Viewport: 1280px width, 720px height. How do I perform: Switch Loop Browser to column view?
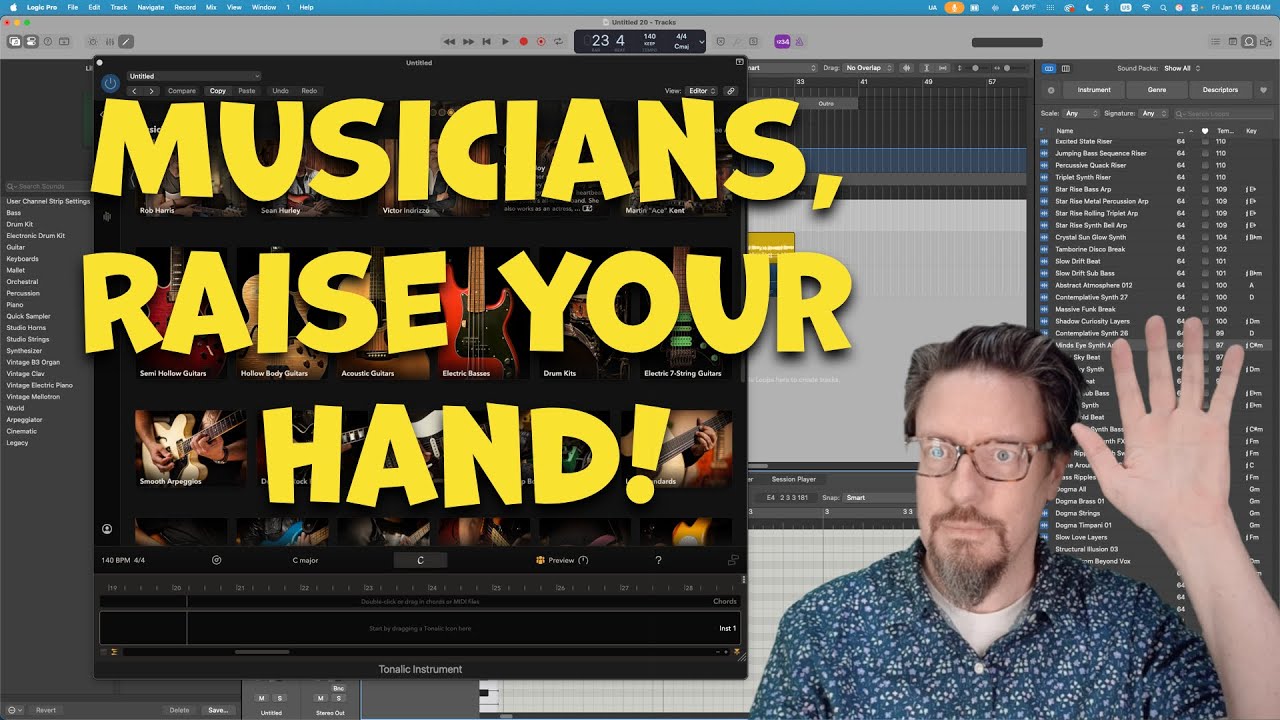click(x=1066, y=68)
